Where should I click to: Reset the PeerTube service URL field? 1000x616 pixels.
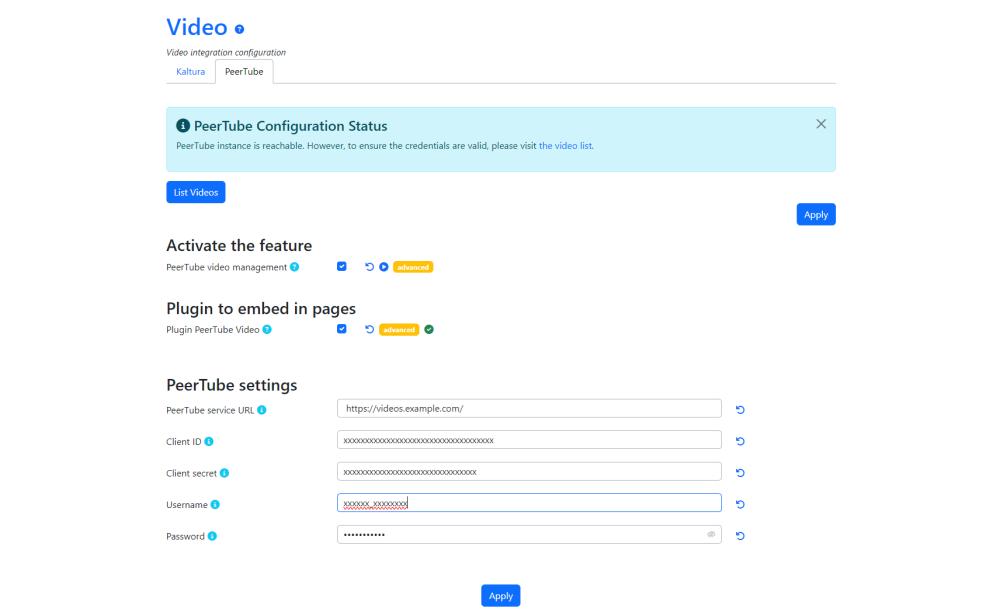(740, 410)
